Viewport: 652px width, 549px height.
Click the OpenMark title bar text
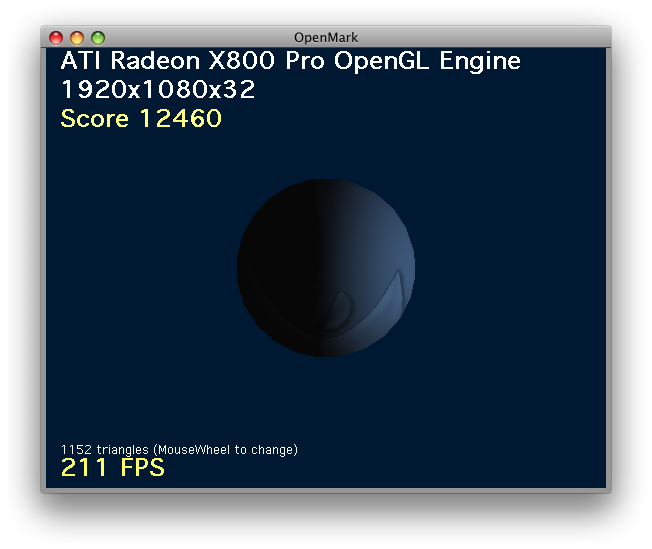click(326, 38)
